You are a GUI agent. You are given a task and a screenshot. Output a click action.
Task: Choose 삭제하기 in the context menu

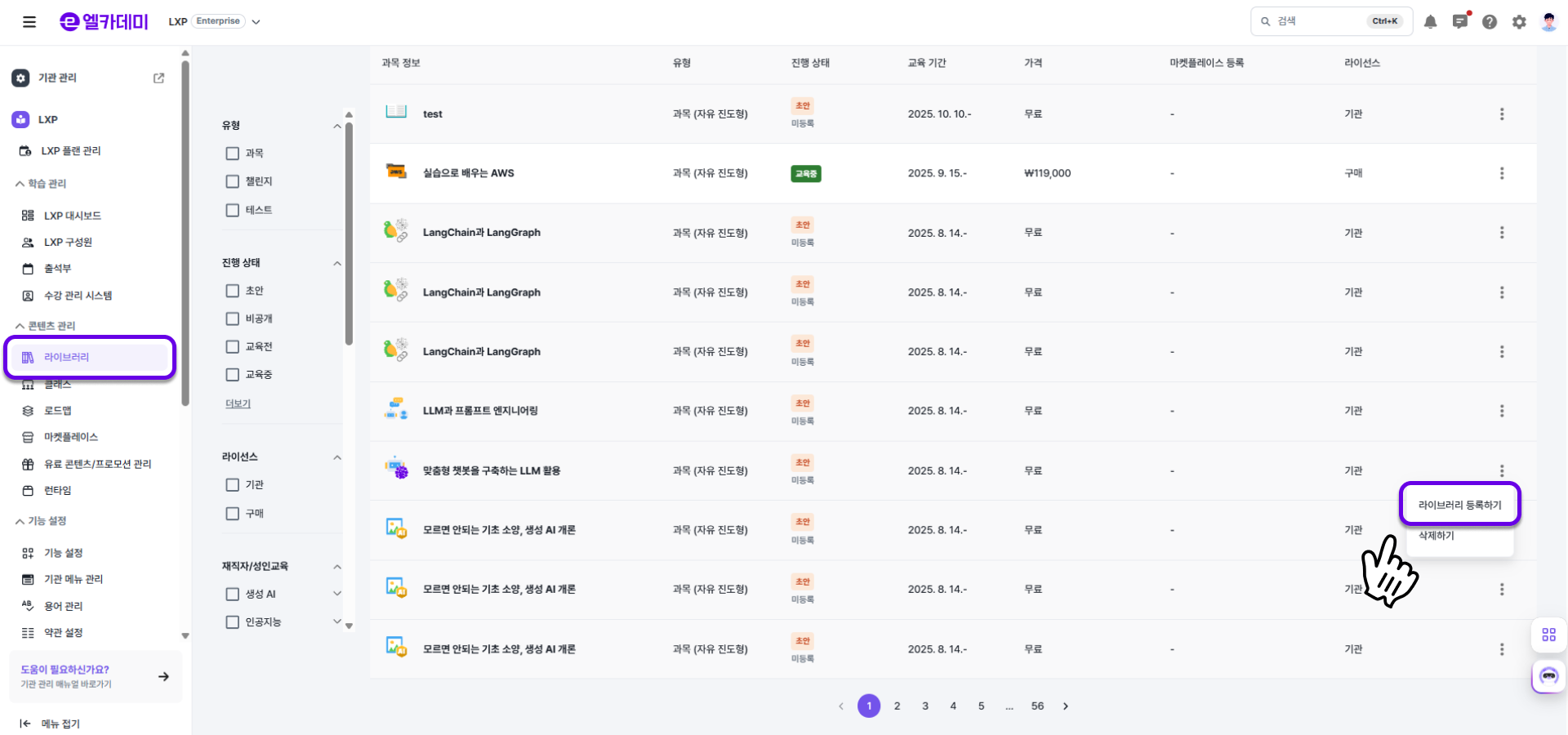1437,536
